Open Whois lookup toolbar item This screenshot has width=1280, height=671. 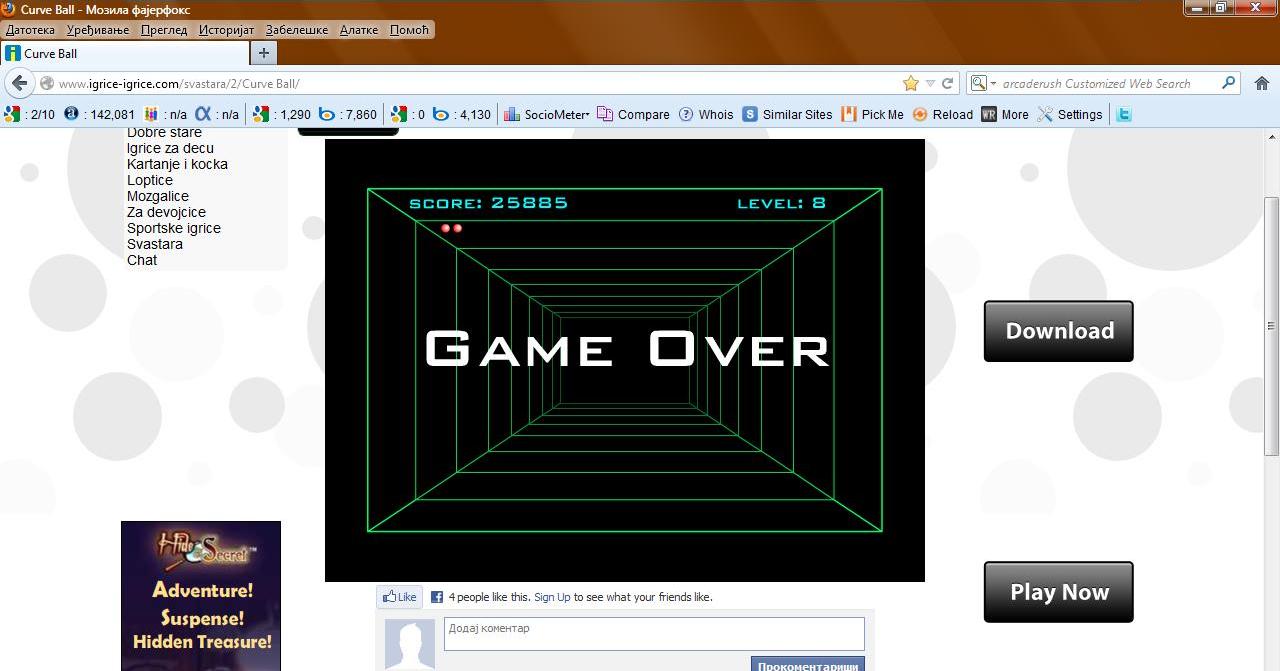point(706,114)
